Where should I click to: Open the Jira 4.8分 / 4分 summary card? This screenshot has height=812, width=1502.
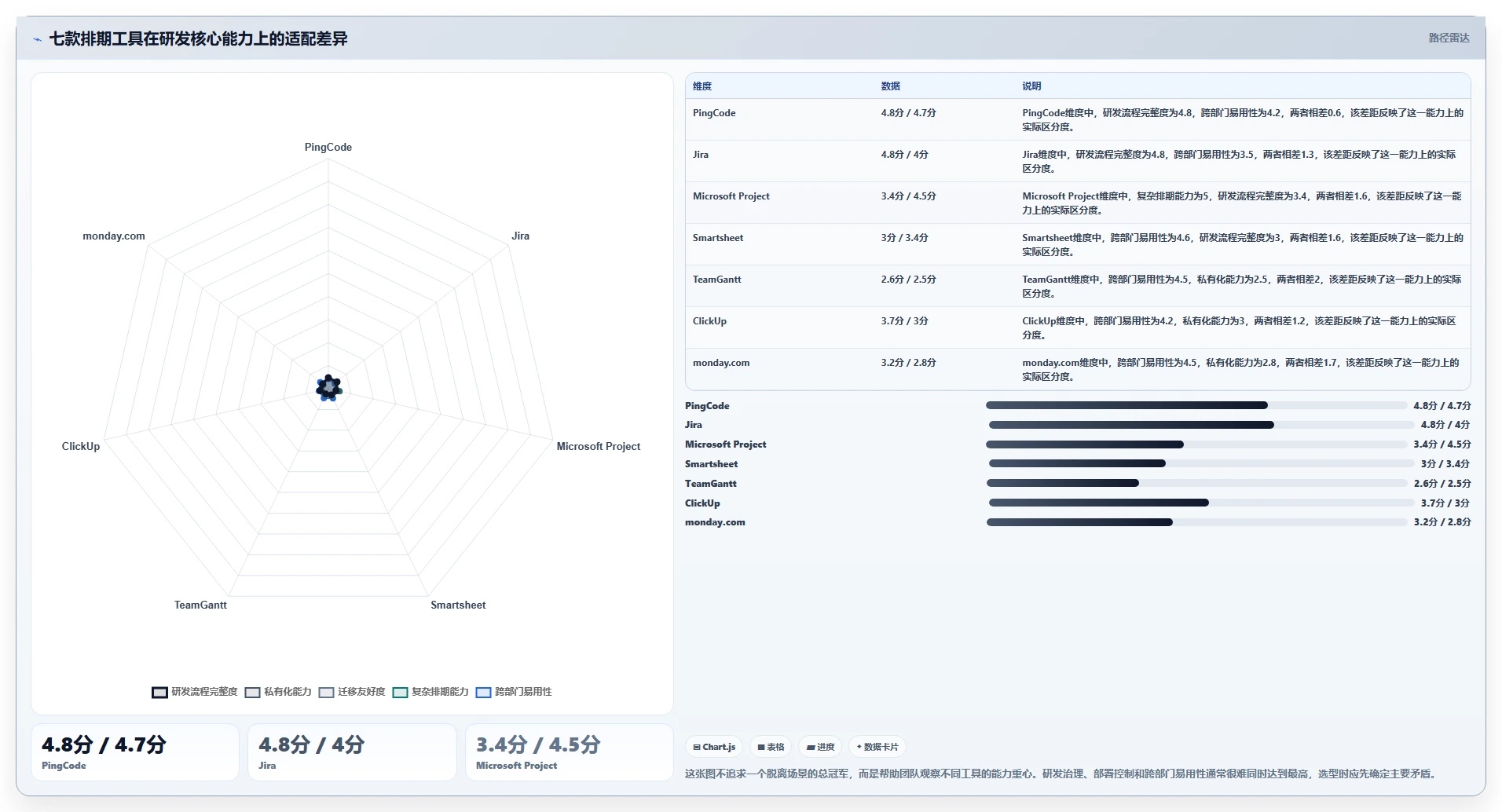click(x=352, y=752)
